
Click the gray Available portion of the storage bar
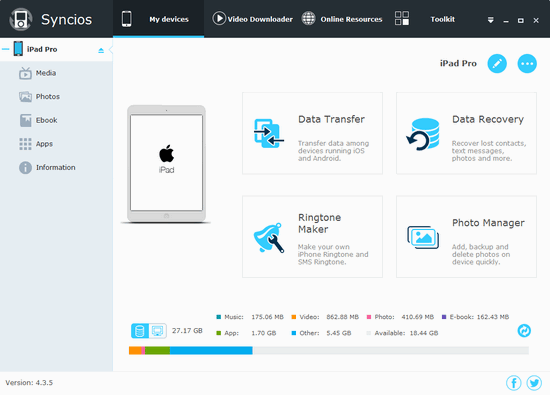(x=391, y=350)
